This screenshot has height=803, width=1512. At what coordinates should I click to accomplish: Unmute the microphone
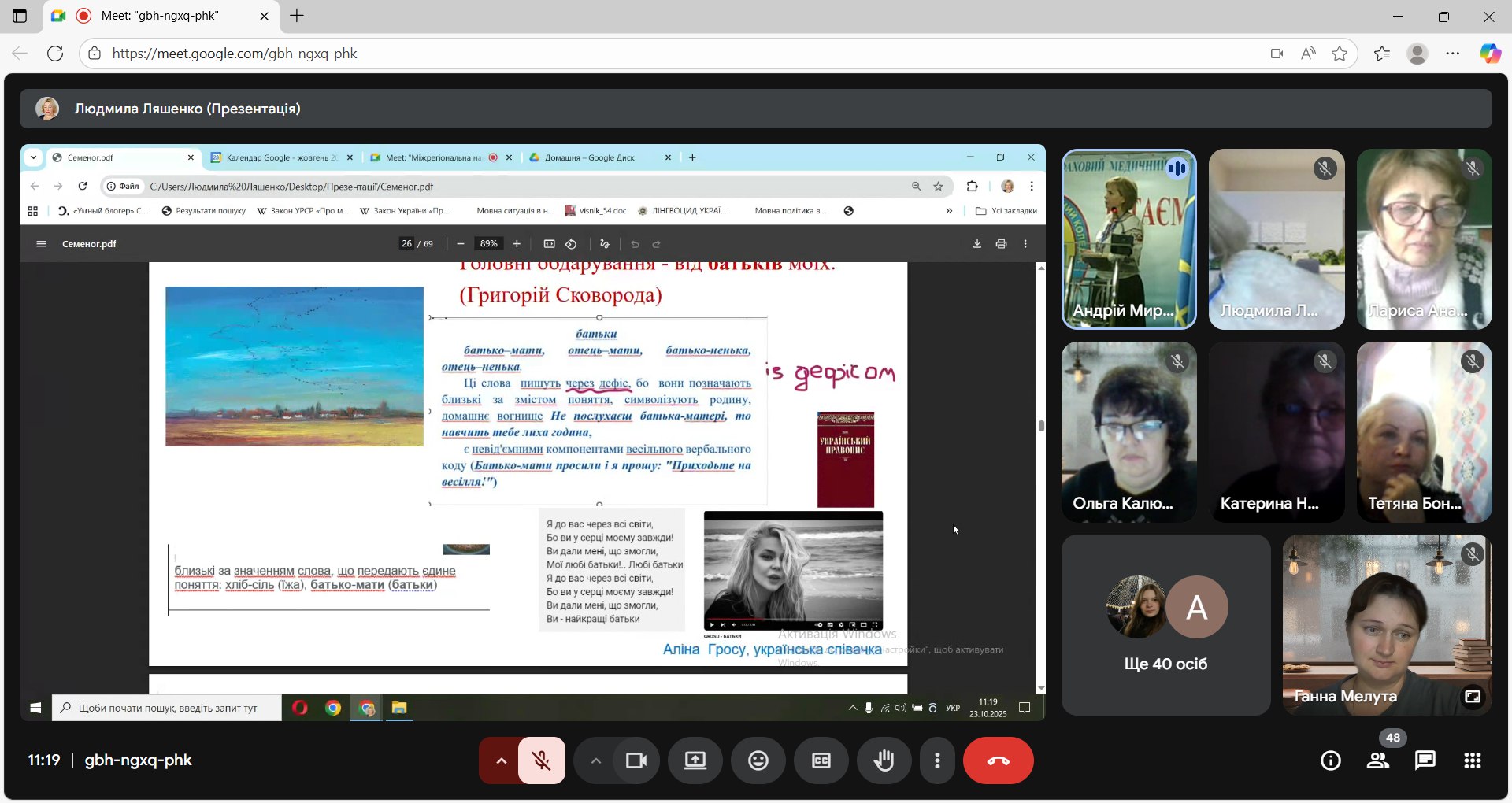(x=542, y=760)
